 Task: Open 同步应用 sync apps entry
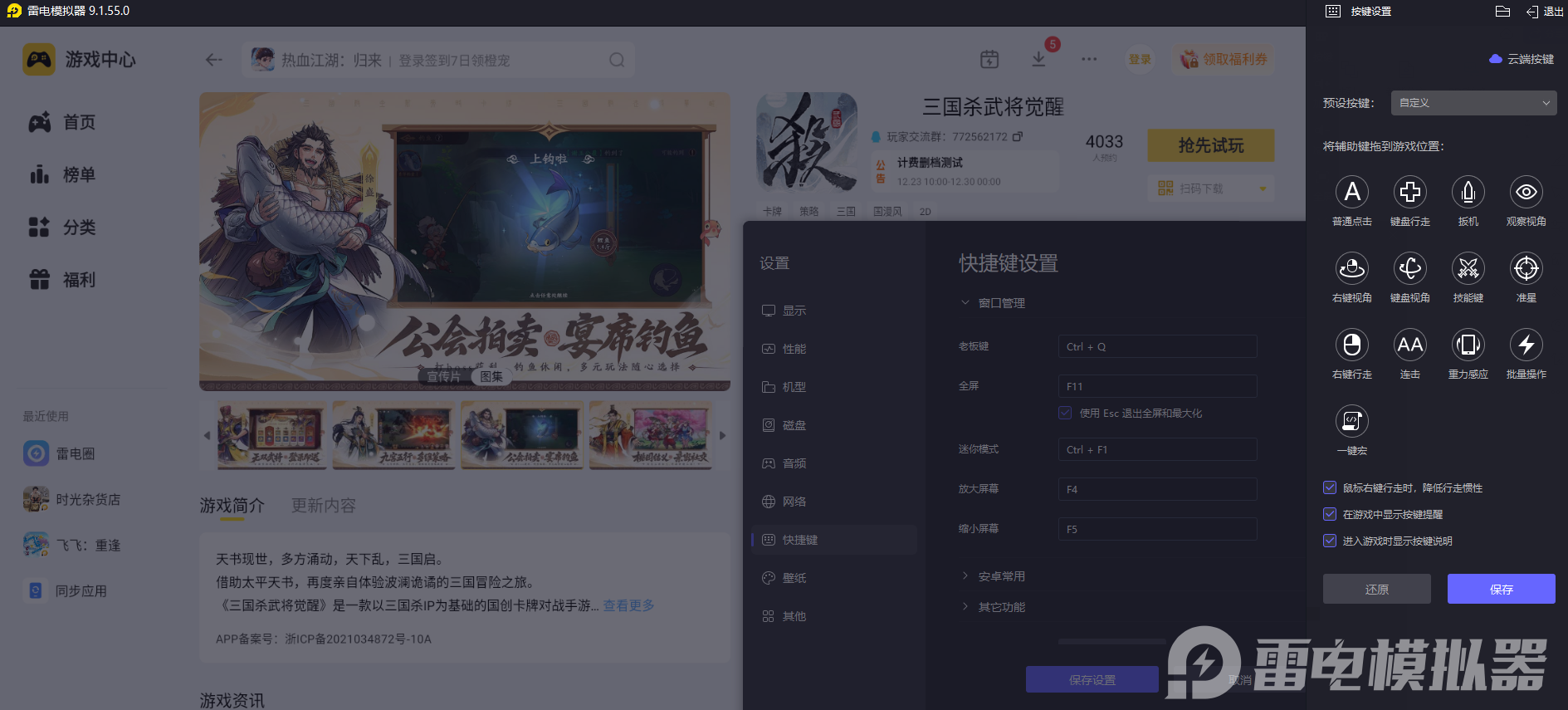click(66, 590)
